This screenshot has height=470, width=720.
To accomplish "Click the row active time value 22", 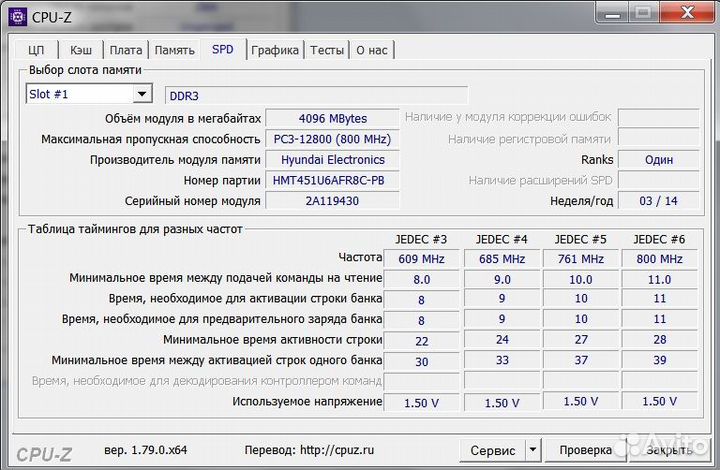I will click(x=422, y=341).
